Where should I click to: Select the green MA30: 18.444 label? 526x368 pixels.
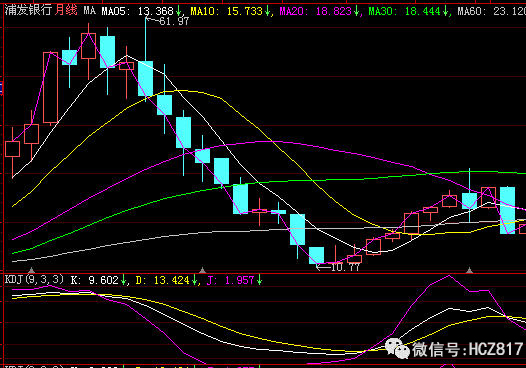click(x=404, y=11)
